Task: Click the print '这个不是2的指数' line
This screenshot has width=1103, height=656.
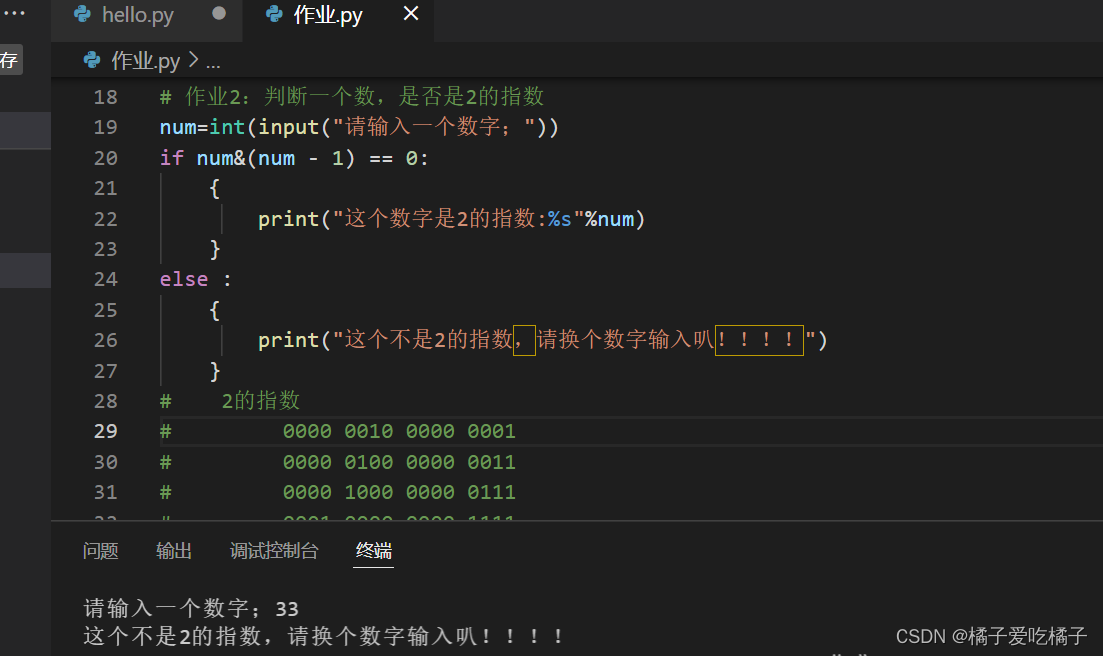Action: point(542,340)
